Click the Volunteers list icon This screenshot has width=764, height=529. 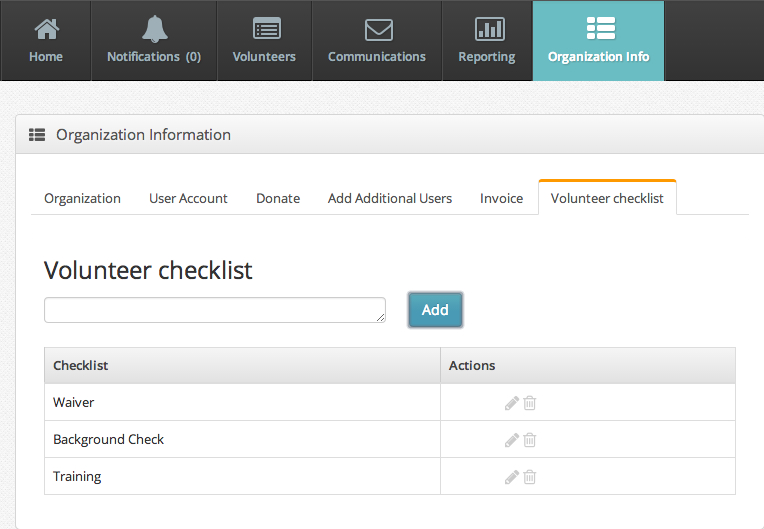point(267,28)
